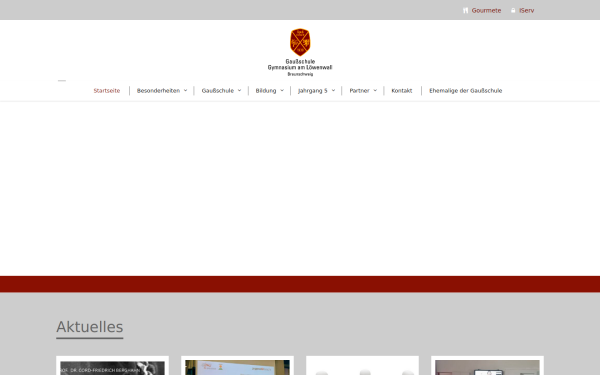This screenshot has height=375, width=600.
Task: Open the Besonderheiten menu
Action: click(x=158, y=91)
